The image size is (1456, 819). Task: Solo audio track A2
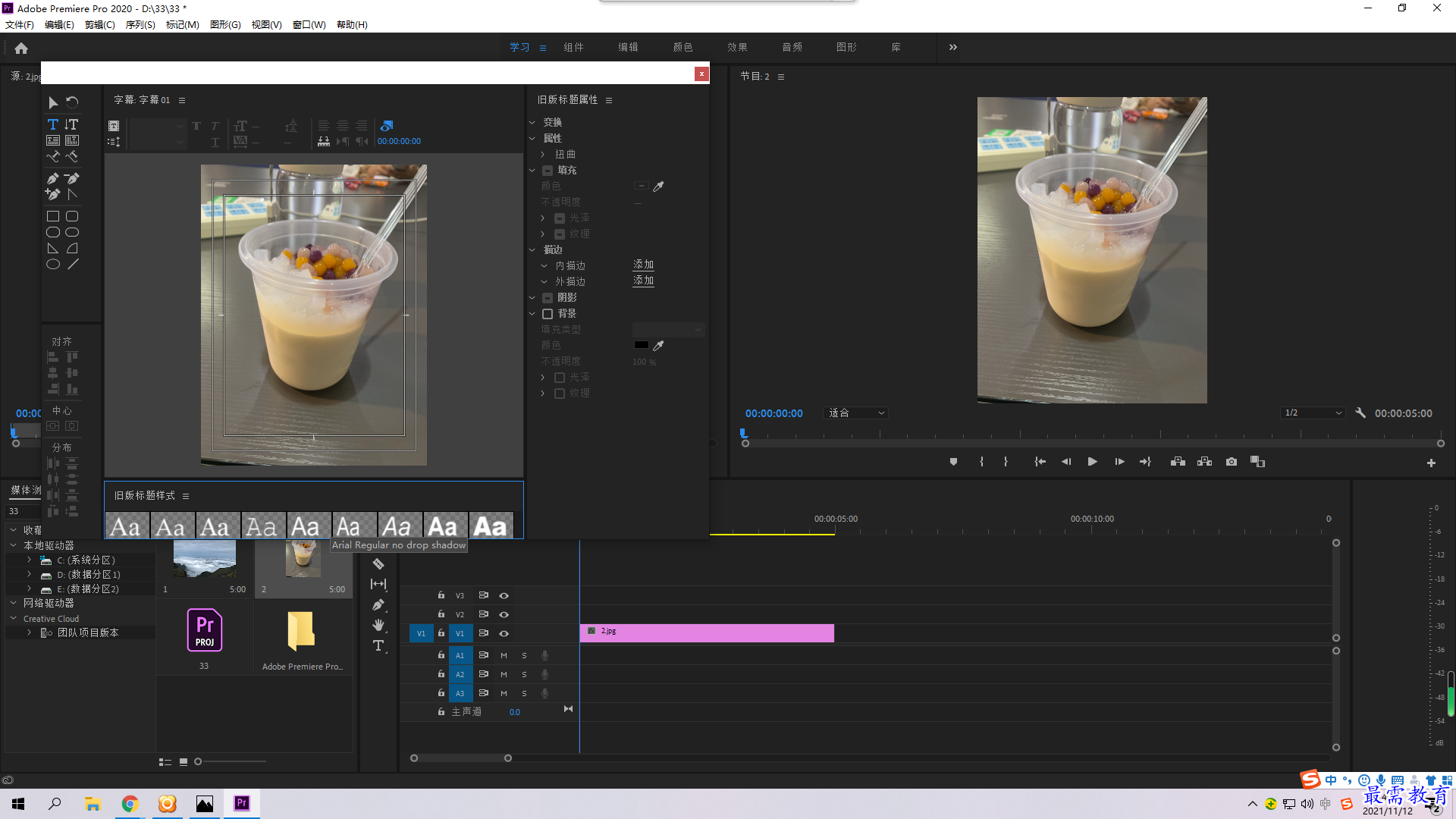tap(524, 674)
